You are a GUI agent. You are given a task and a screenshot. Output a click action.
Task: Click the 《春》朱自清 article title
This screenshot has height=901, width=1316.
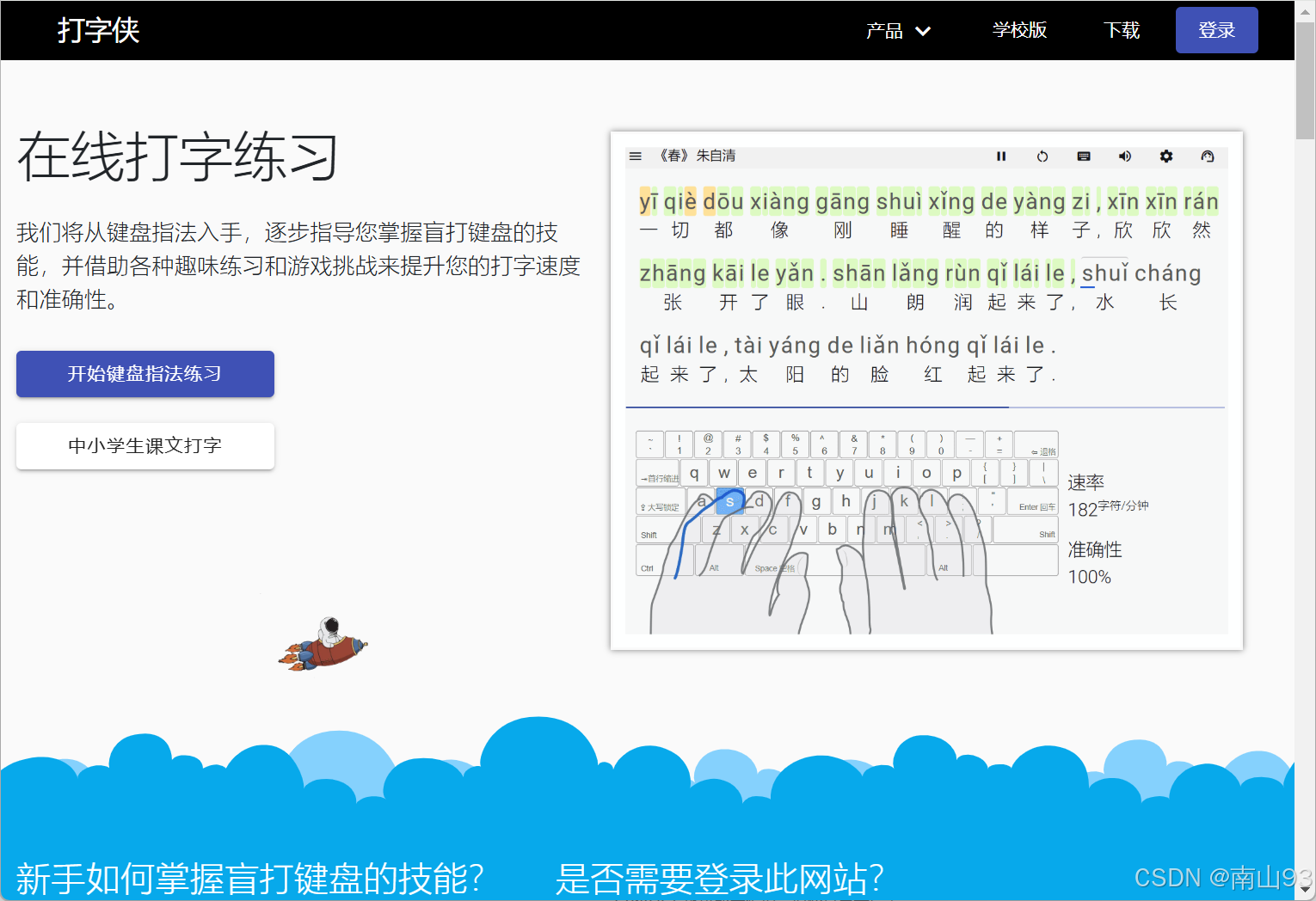click(698, 156)
